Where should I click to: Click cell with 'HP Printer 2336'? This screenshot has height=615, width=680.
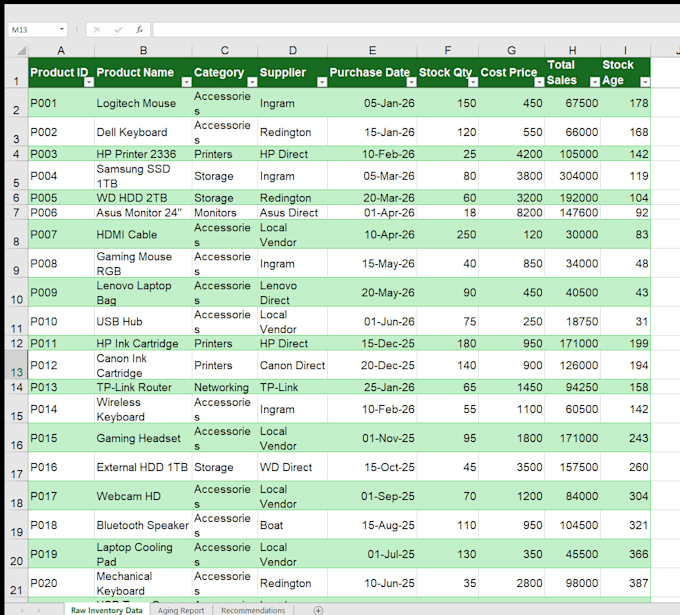click(143, 154)
